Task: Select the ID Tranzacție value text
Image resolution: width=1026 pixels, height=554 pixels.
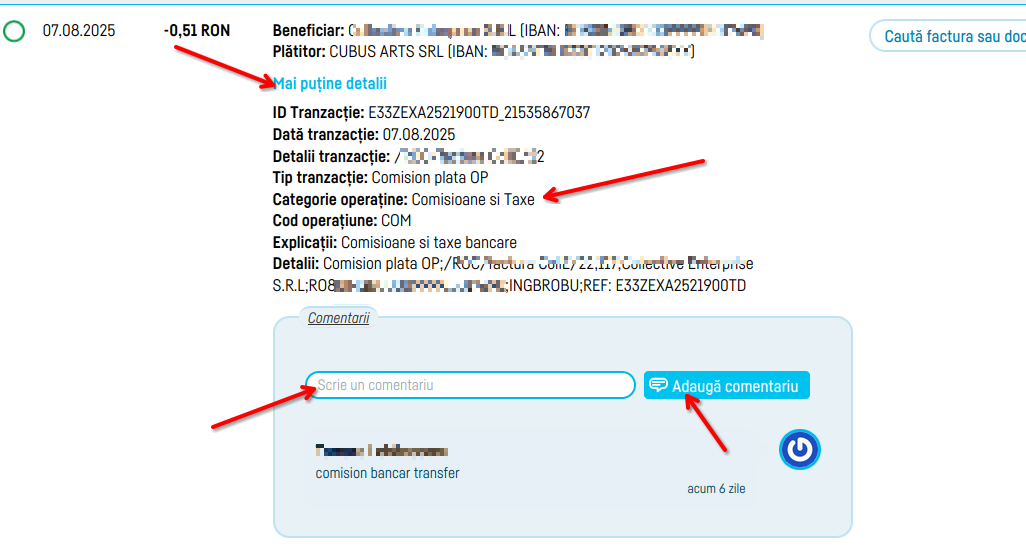Action: pos(479,113)
